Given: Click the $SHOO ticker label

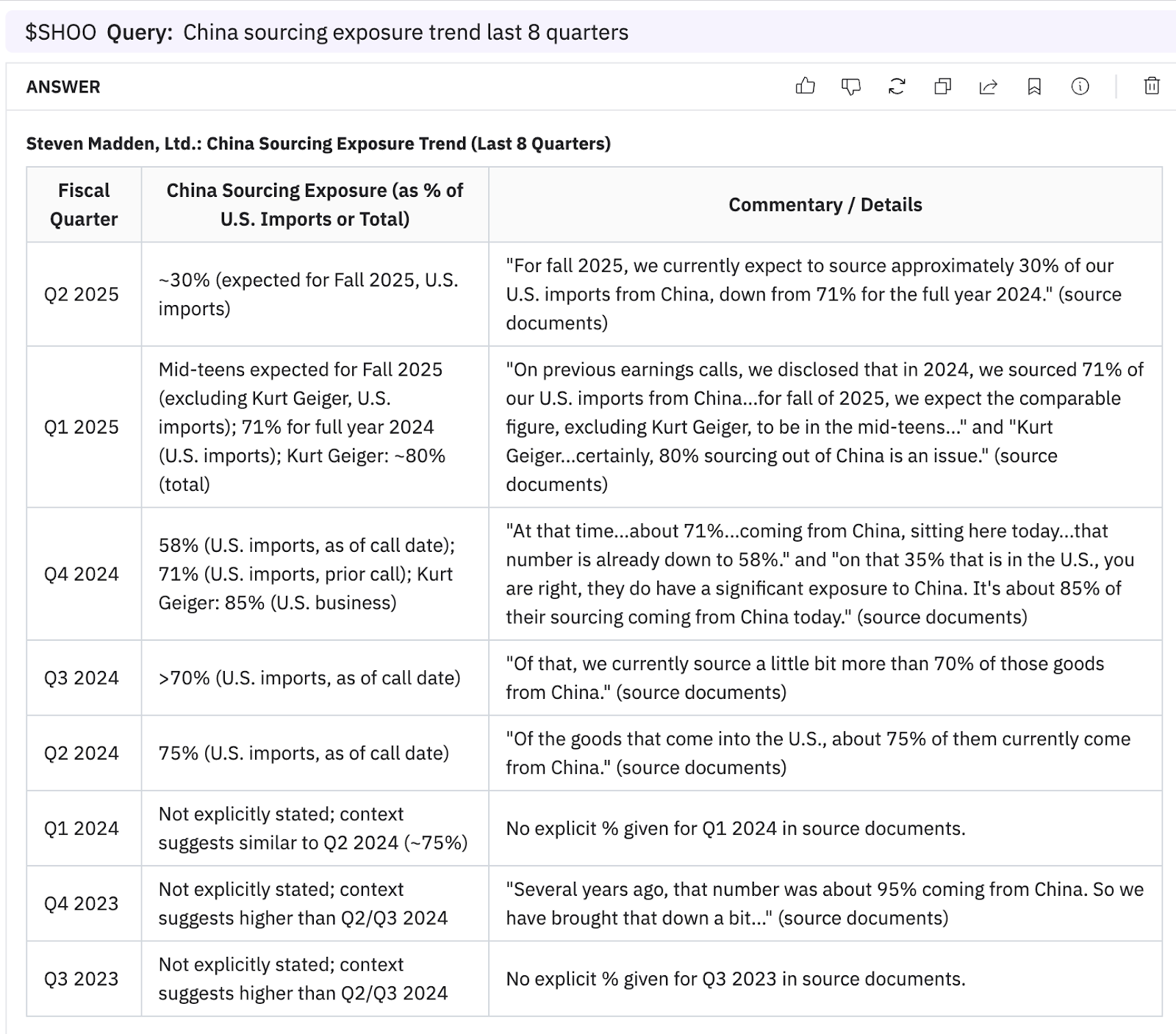Looking at the screenshot, I should pos(60,32).
